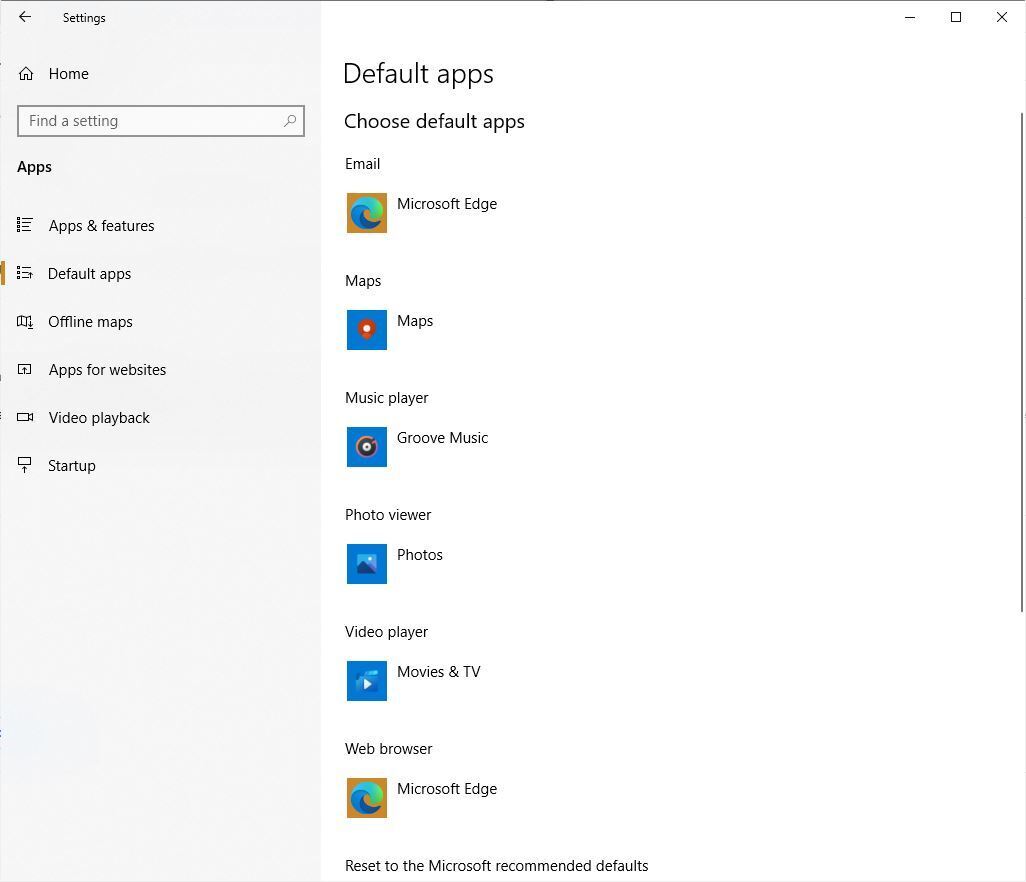Screen dimensions: 1026x882
Task: Close the Settings window
Action: pyautogui.click(x=1002, y=17)
